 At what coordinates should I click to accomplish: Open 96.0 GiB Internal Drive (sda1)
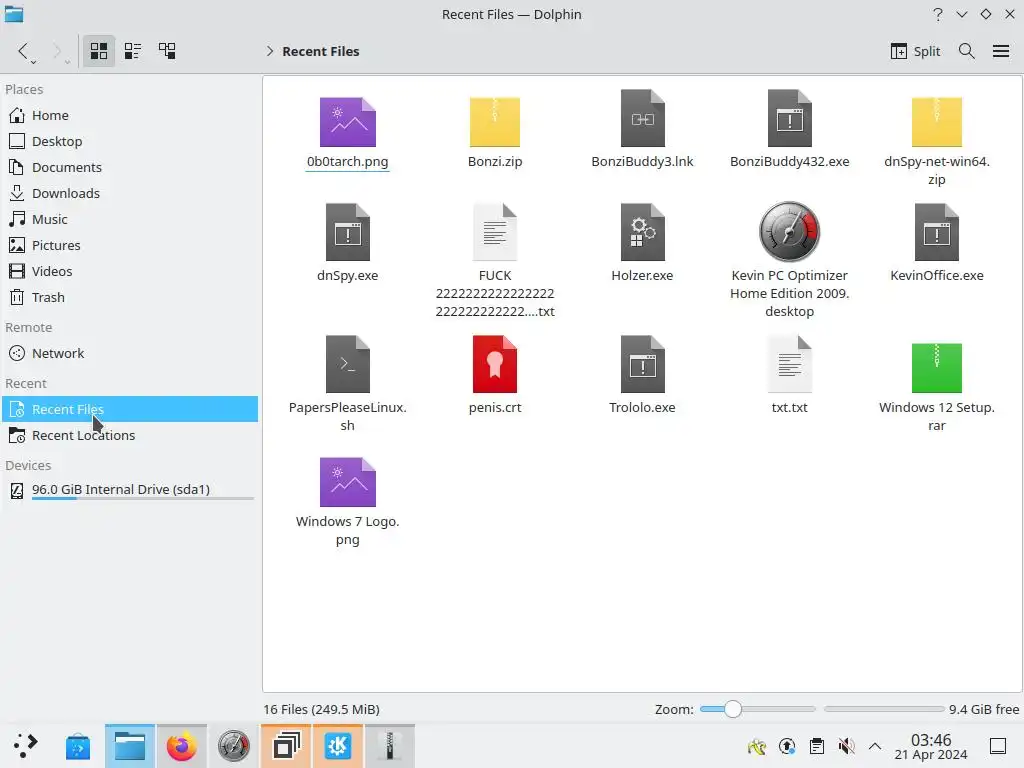[x=130, y=490]
